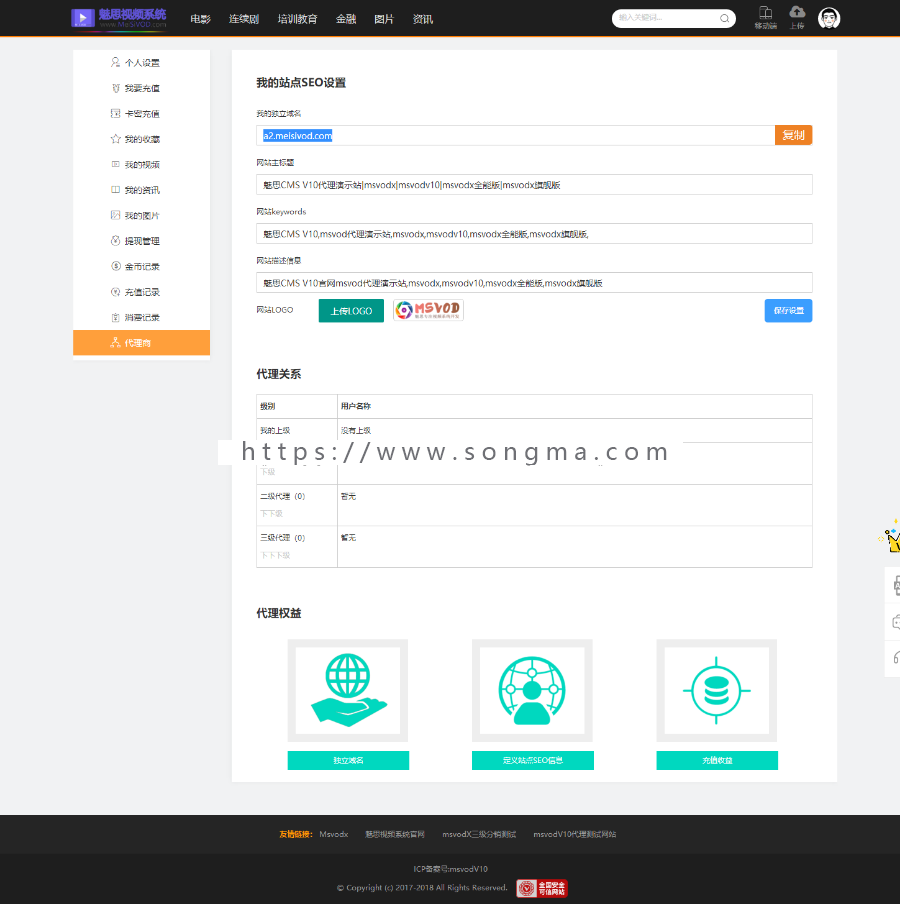
Task: Click the 定义站点SEO信息 button
Action: [533, 760]
